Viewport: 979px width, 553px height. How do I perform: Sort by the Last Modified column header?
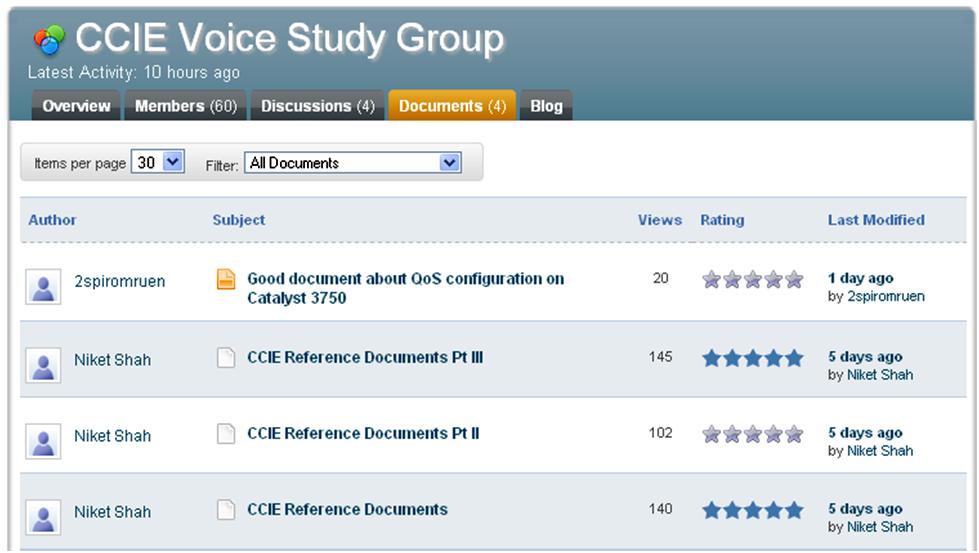[877, 220]
